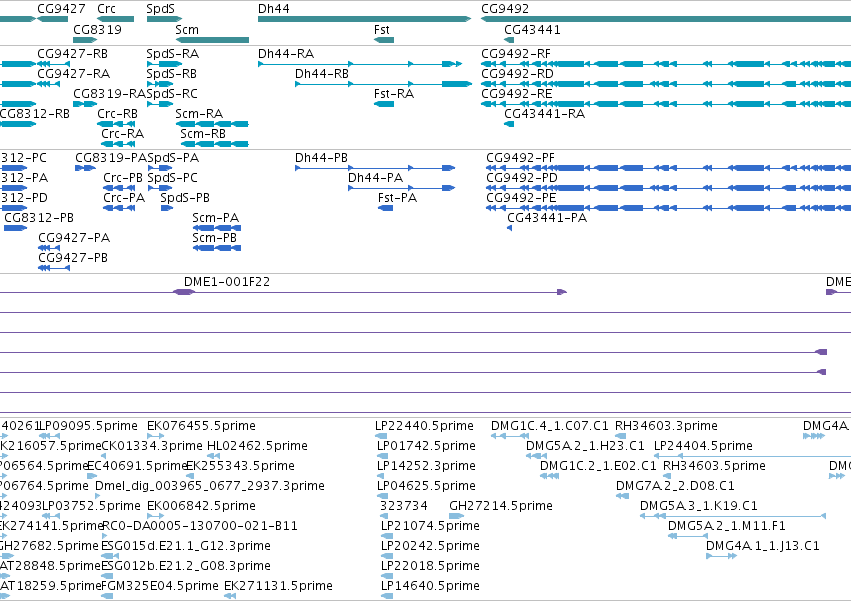This screenshot has height=601, width=851.
Task: Select the CG8319 gene label
Action: (x=97, y=30)
